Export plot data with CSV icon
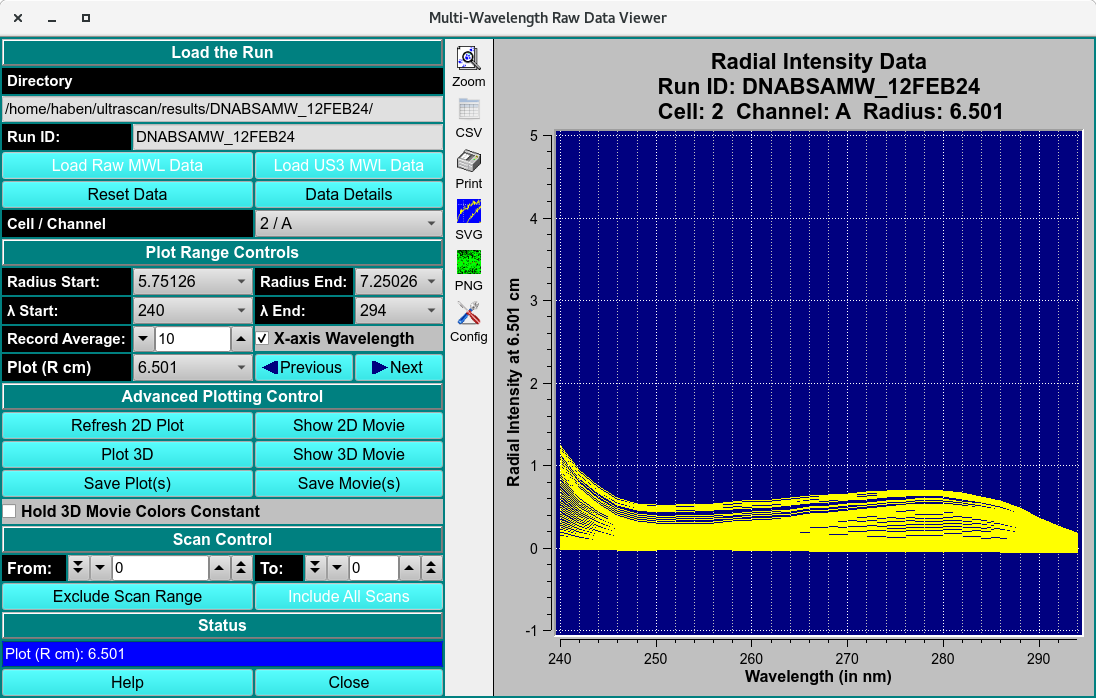The height and width of the screenshot is (698, 1096). click(x=468, y=110)
